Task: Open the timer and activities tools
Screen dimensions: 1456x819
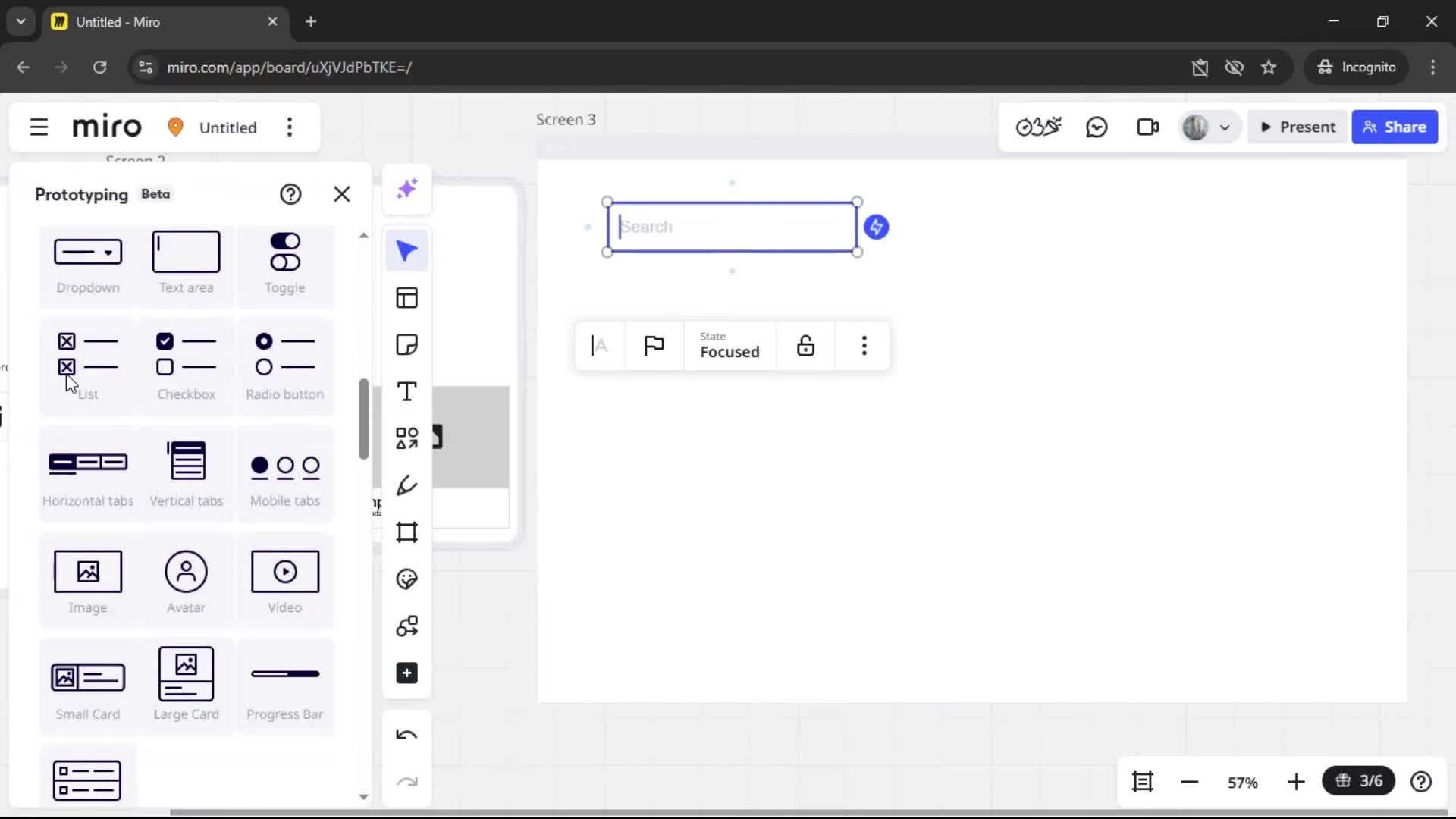Action: tap(1038, 127)
